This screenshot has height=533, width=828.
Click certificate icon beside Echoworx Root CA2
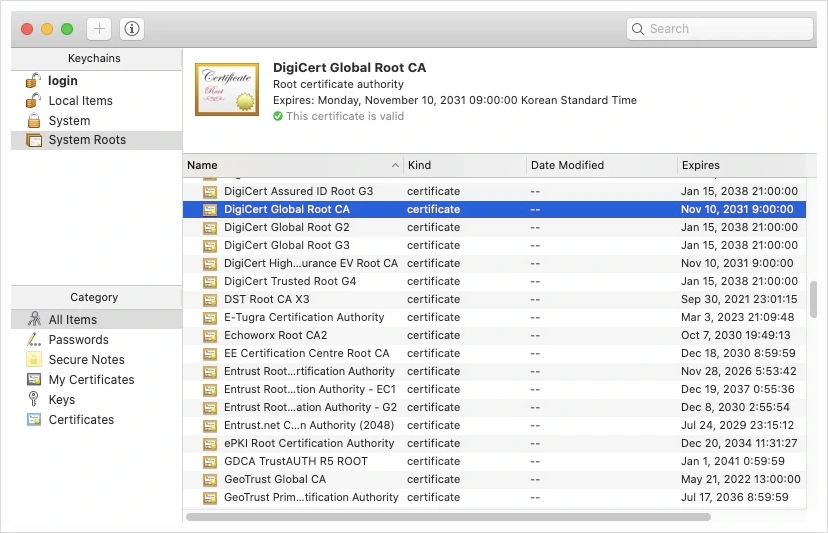(210, 335)
